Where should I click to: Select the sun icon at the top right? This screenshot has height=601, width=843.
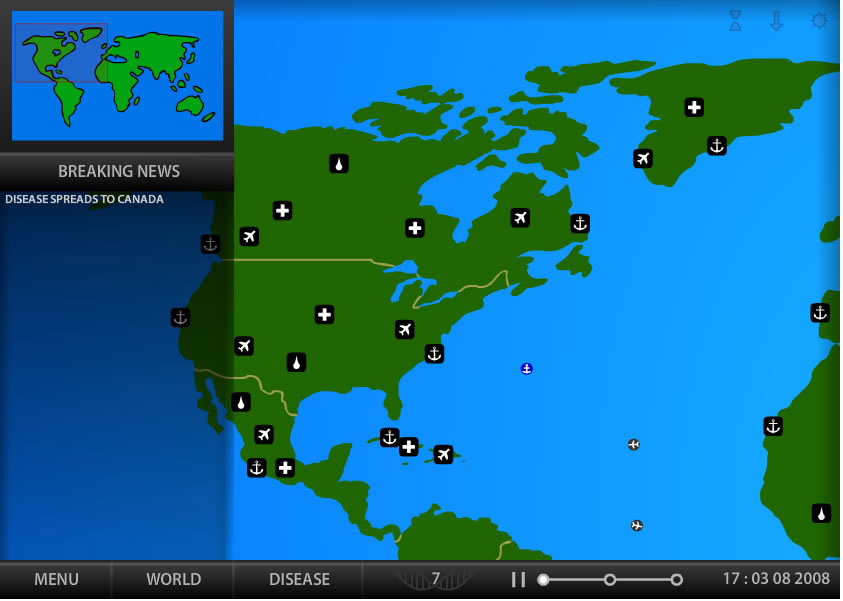tap(818, 20)
